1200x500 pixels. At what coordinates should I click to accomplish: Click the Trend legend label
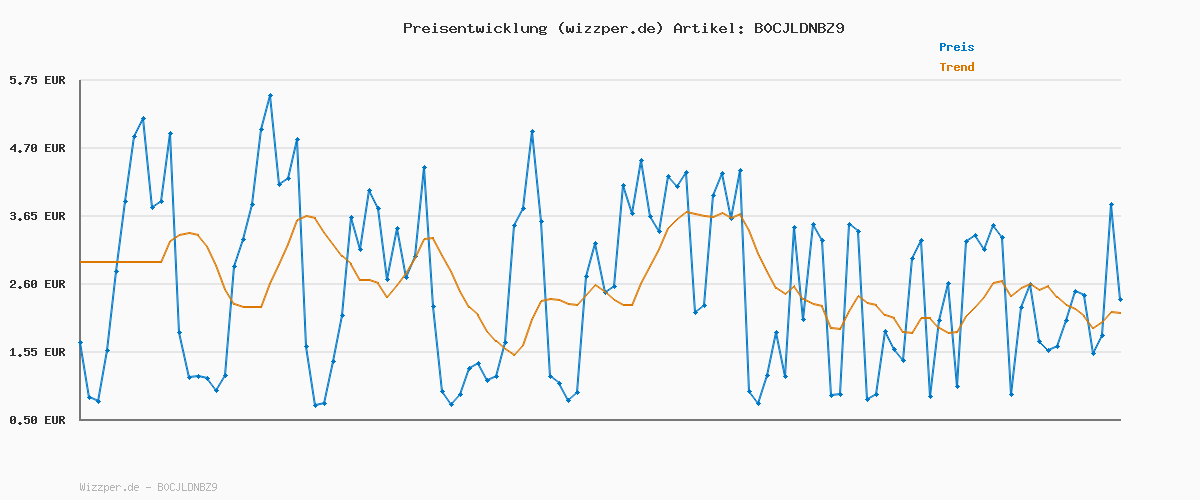pyautogui.click(x=956, y=67)
